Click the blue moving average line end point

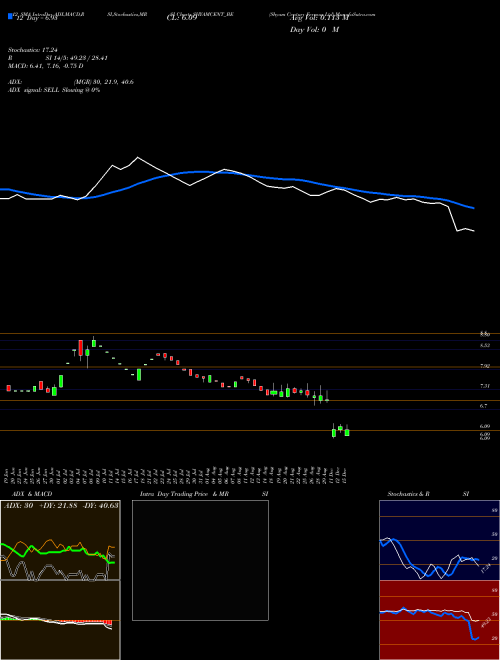[474, 208]
